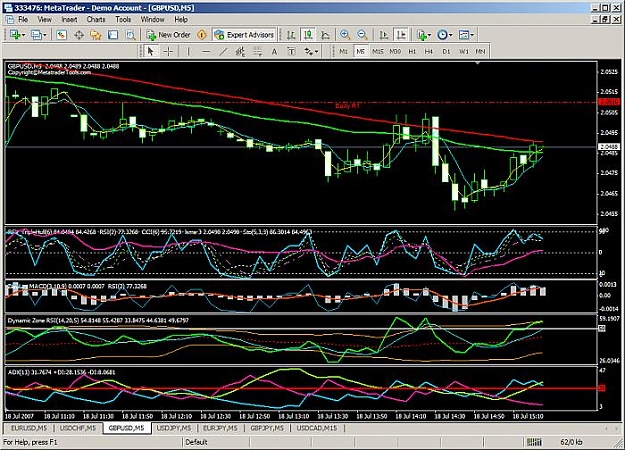Switch to the EURUSD,M5 chart tab

point(29,428)
